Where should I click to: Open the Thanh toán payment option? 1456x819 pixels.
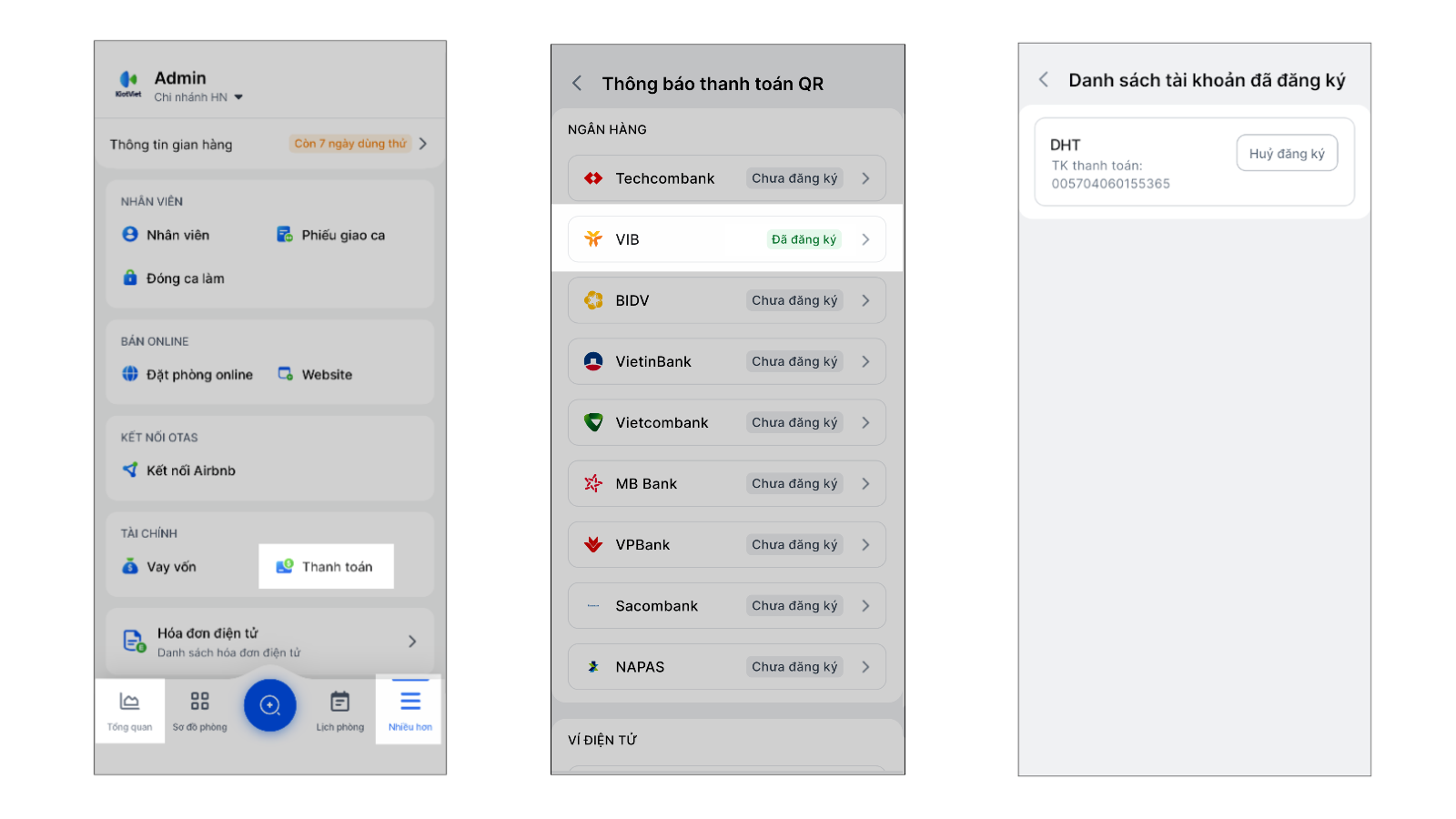[x=326, y=567]
